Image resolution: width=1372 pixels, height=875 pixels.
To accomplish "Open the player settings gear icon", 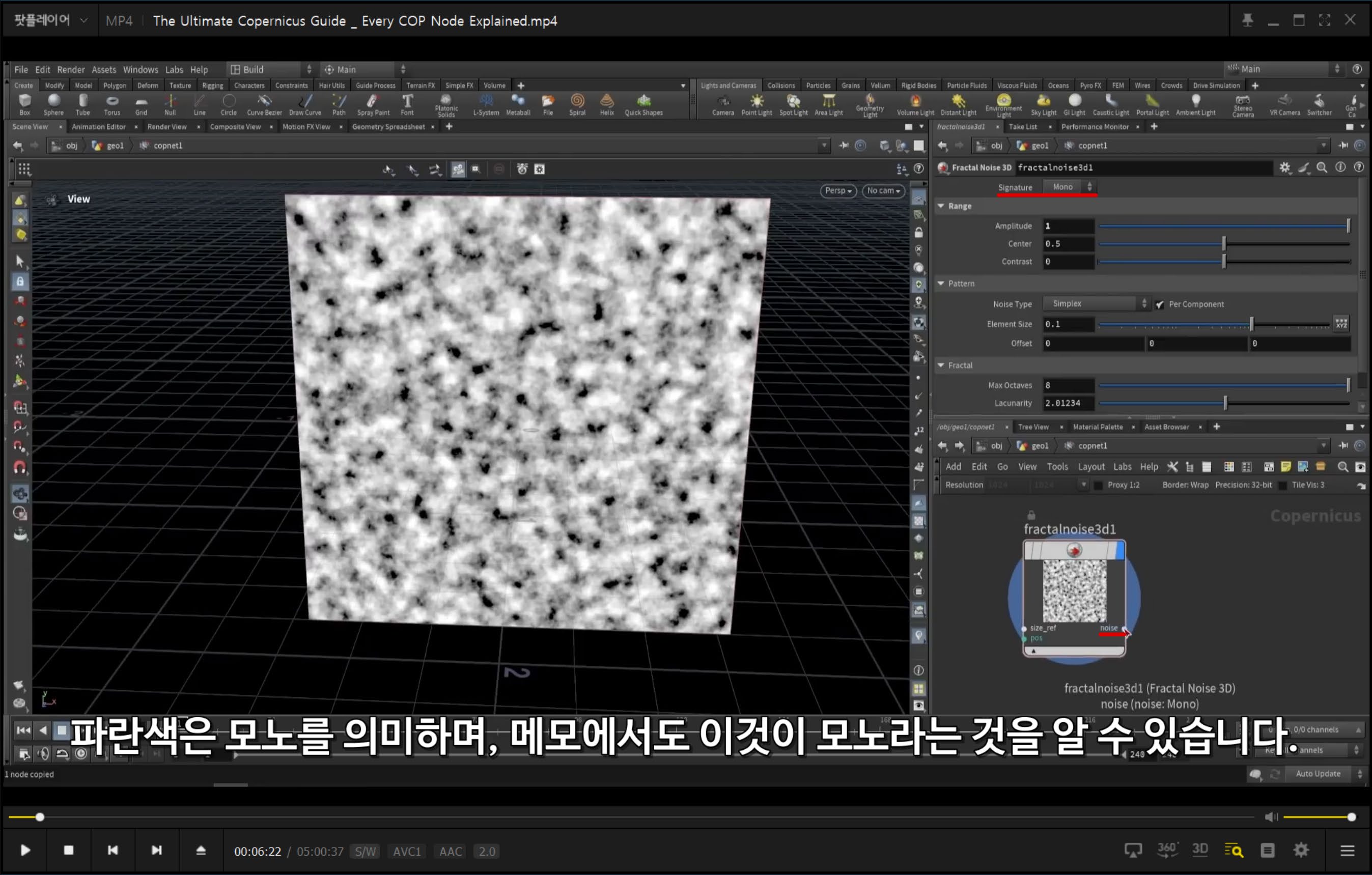I will (x=1301, y=851).
